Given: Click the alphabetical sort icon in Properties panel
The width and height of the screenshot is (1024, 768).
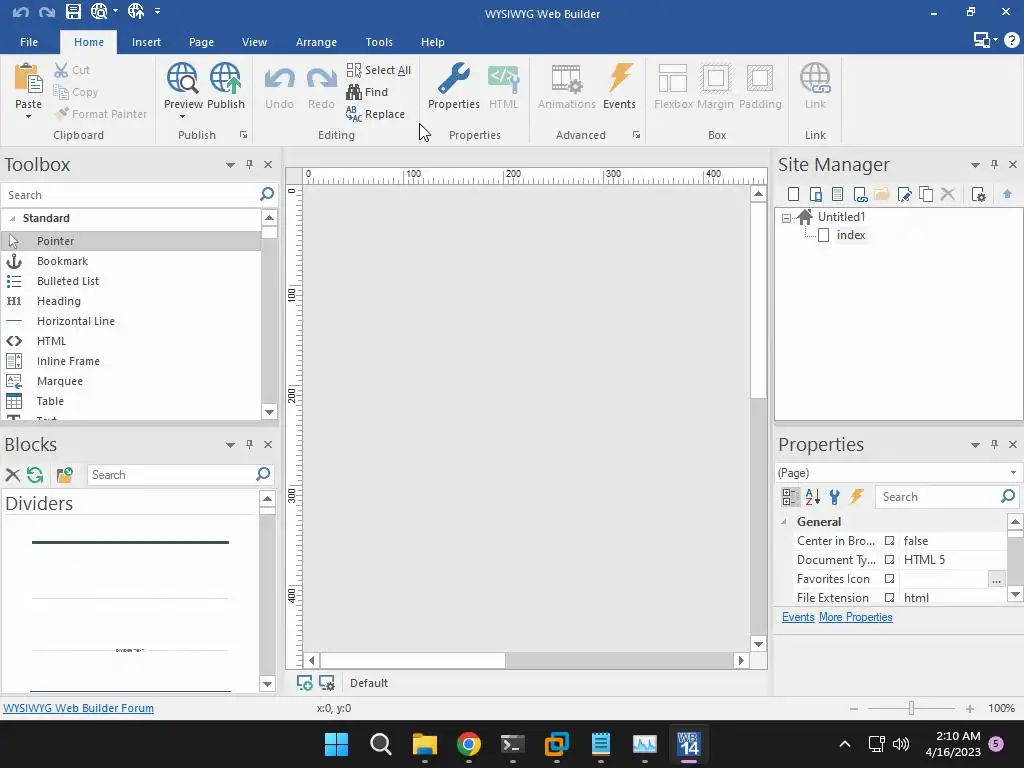Looking at the screenshot, I should [x=812, y=497].
